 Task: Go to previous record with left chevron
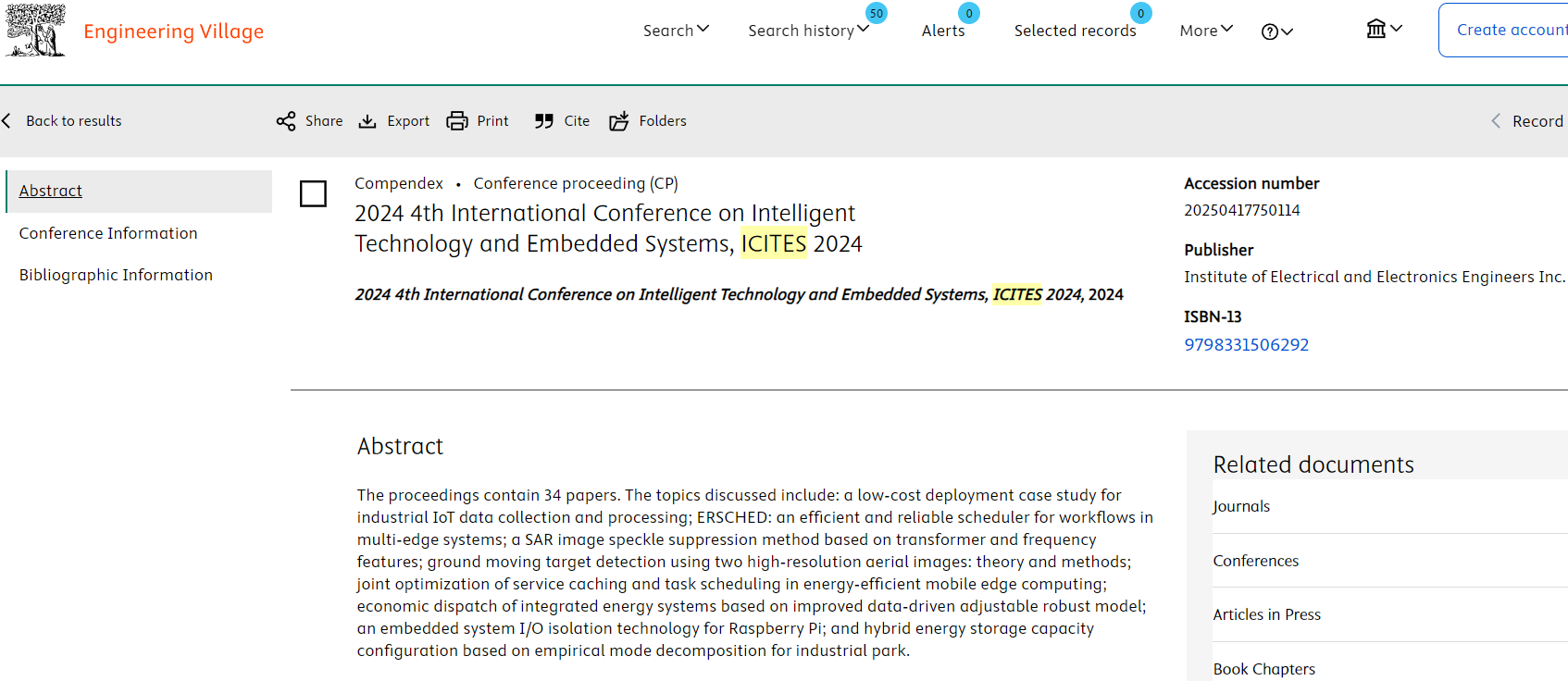pyautogui.click(x=1496, y=121)
